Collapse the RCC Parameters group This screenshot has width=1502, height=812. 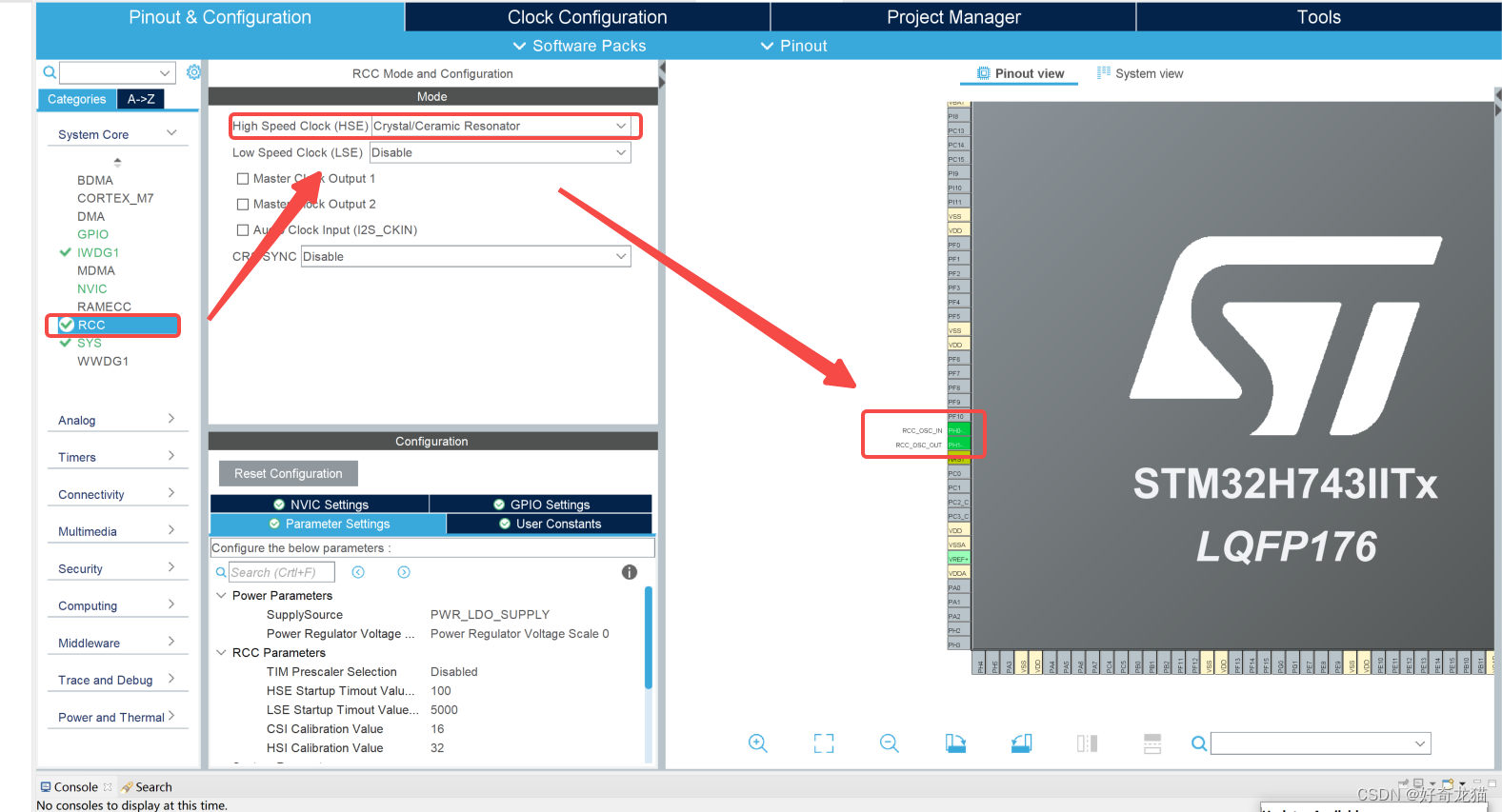(x=221, y=652)
